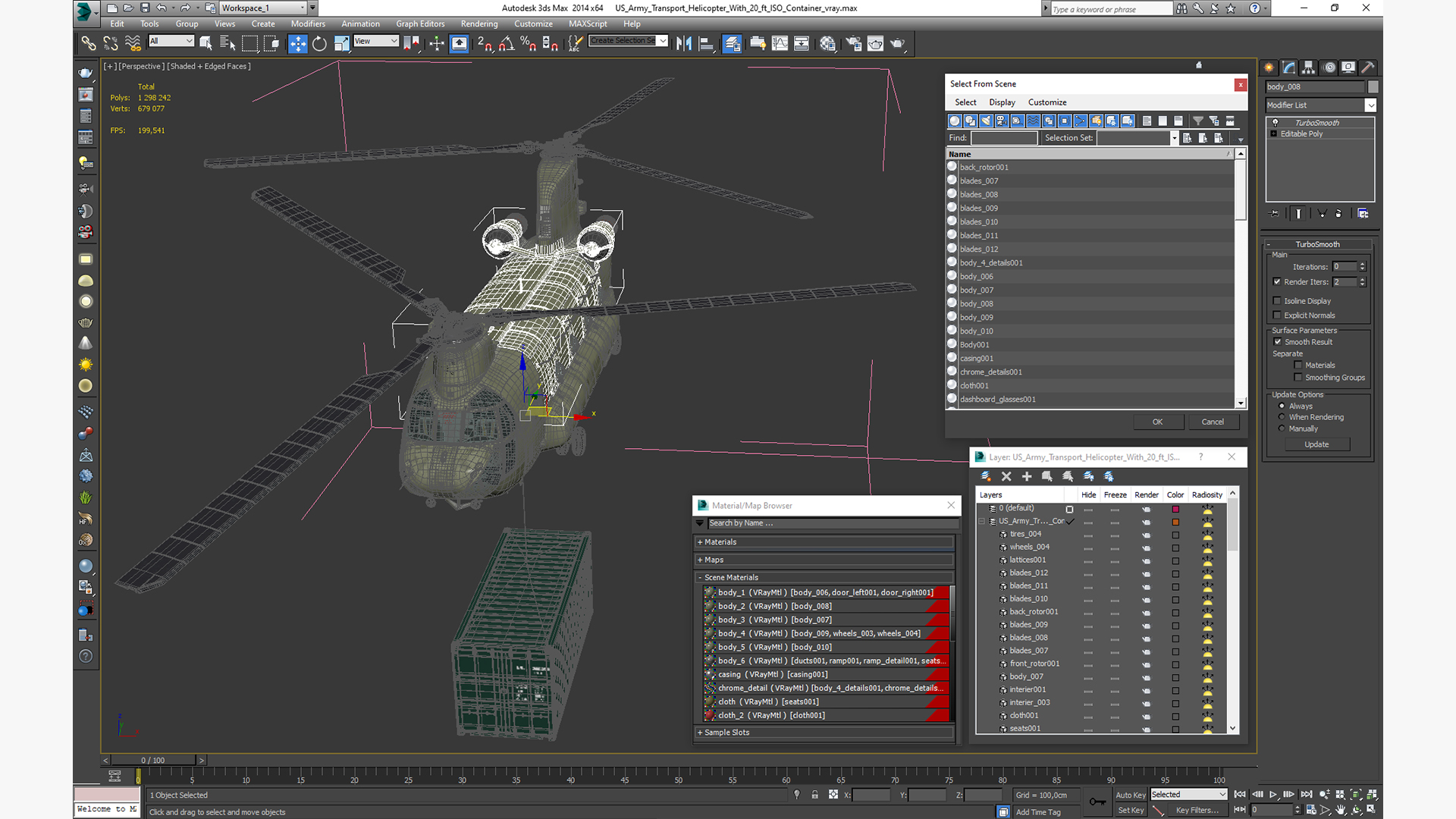
Task: Click the default layer color swatch
Action: [x=1175, y=509]
